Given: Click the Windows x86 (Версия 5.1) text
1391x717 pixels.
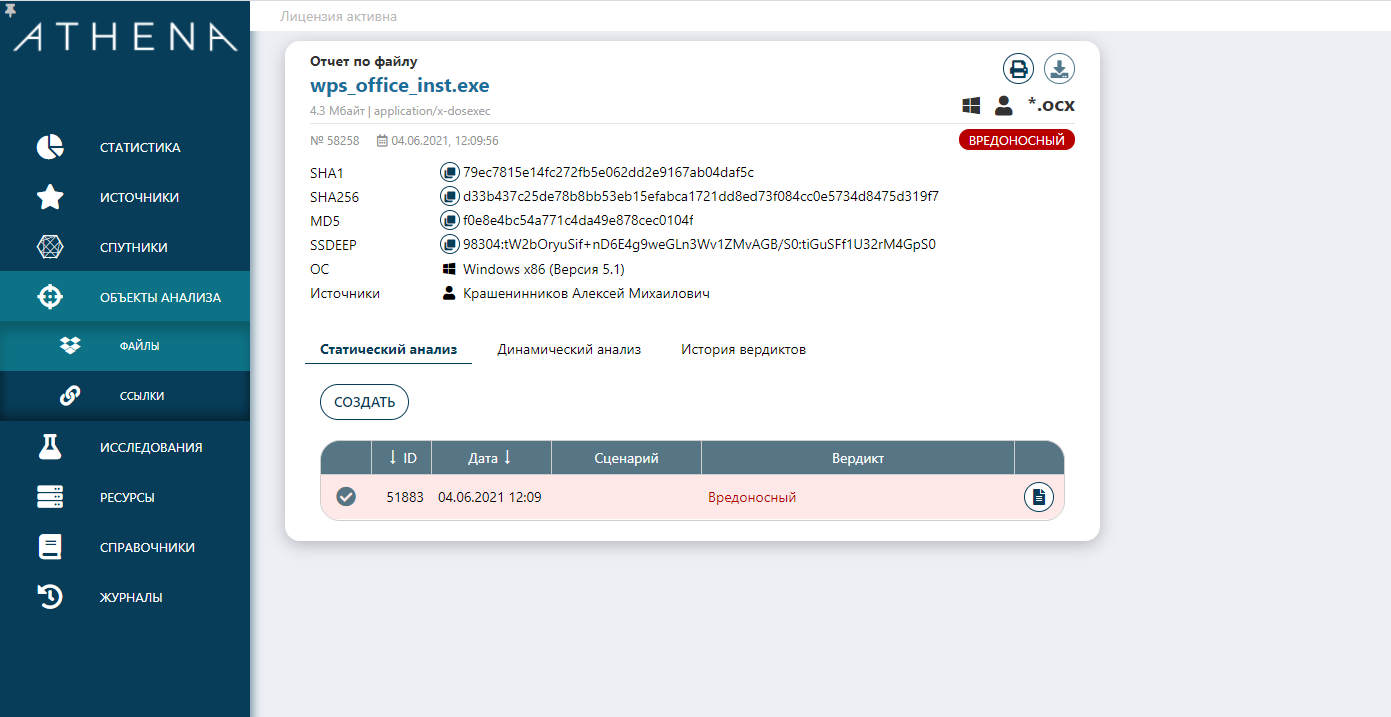Looking at the screenshot, I should 544,269.
